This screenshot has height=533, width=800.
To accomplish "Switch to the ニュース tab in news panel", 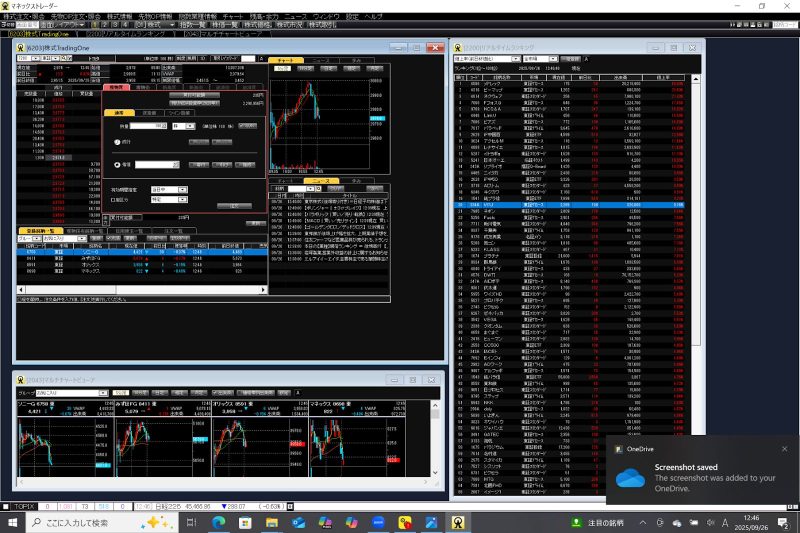I will tap(320, 181).
